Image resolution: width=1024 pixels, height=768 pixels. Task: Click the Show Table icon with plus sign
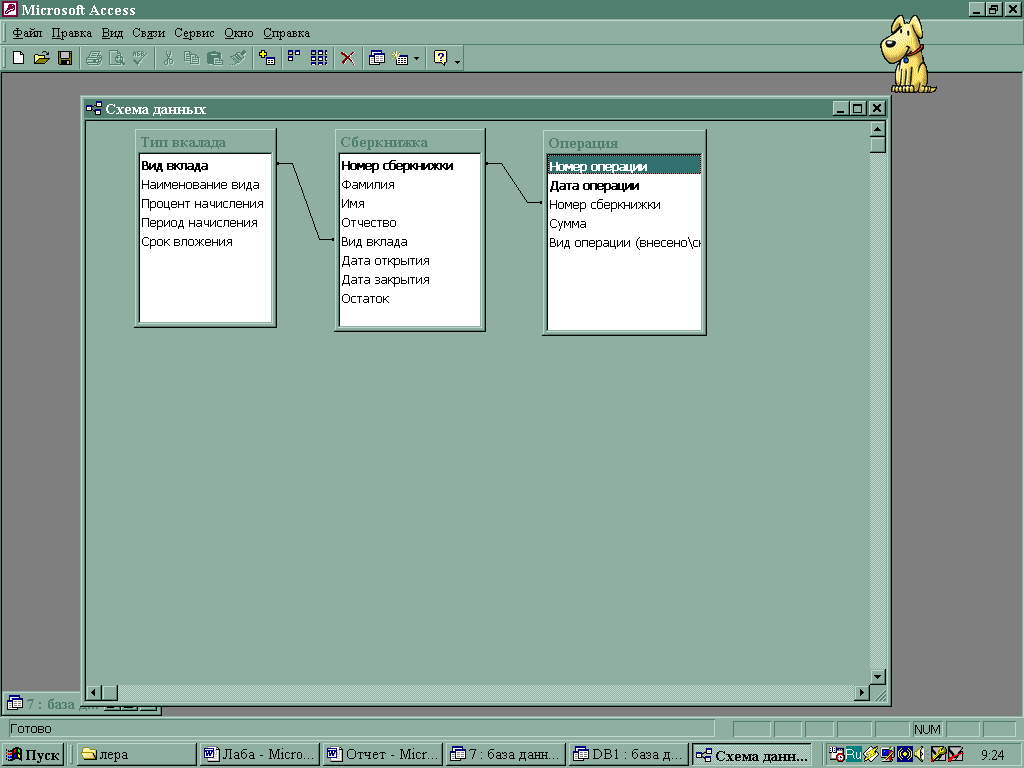pos(267,58)
